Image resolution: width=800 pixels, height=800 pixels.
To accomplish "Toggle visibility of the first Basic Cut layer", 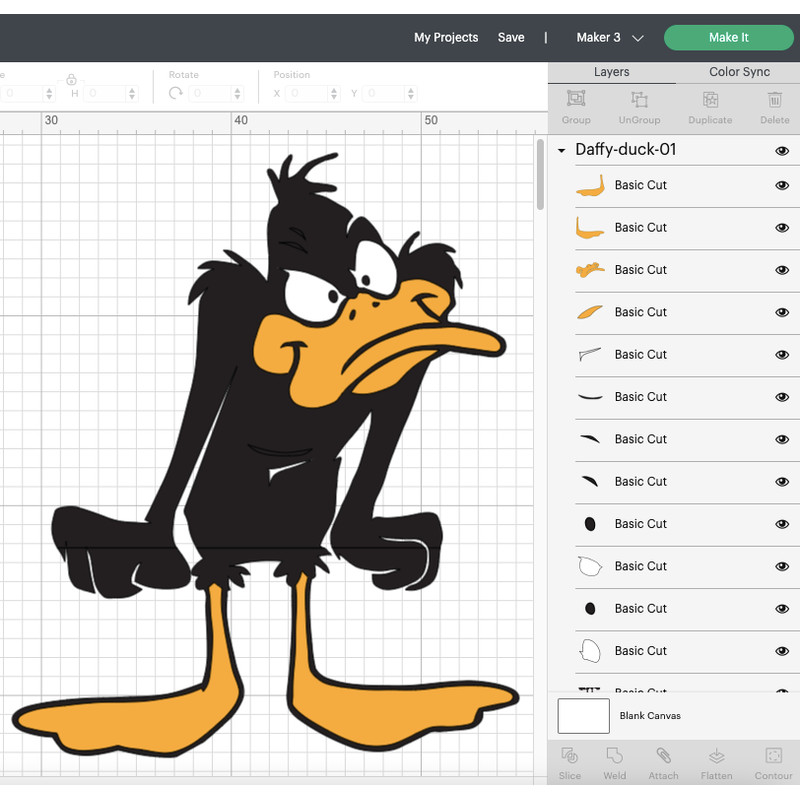I will tap(781, 185).
